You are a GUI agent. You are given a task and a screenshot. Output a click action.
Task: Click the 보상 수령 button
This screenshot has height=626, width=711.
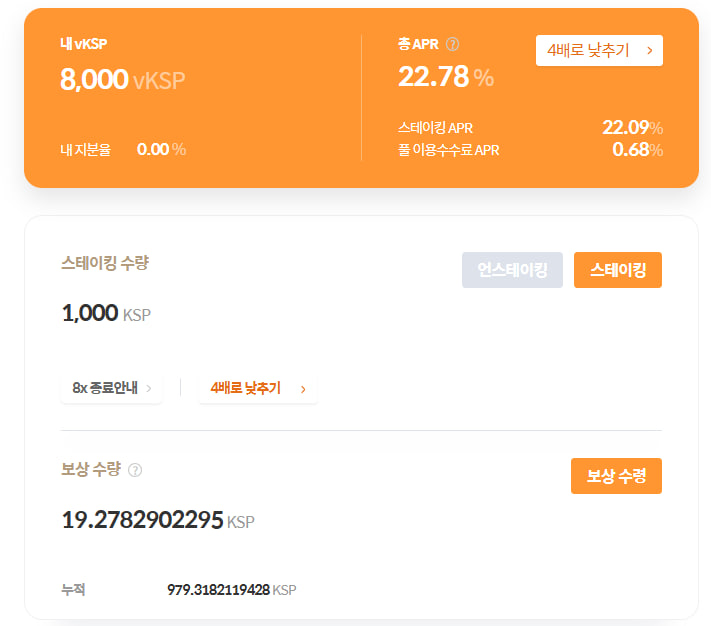[x=616, y=476]
